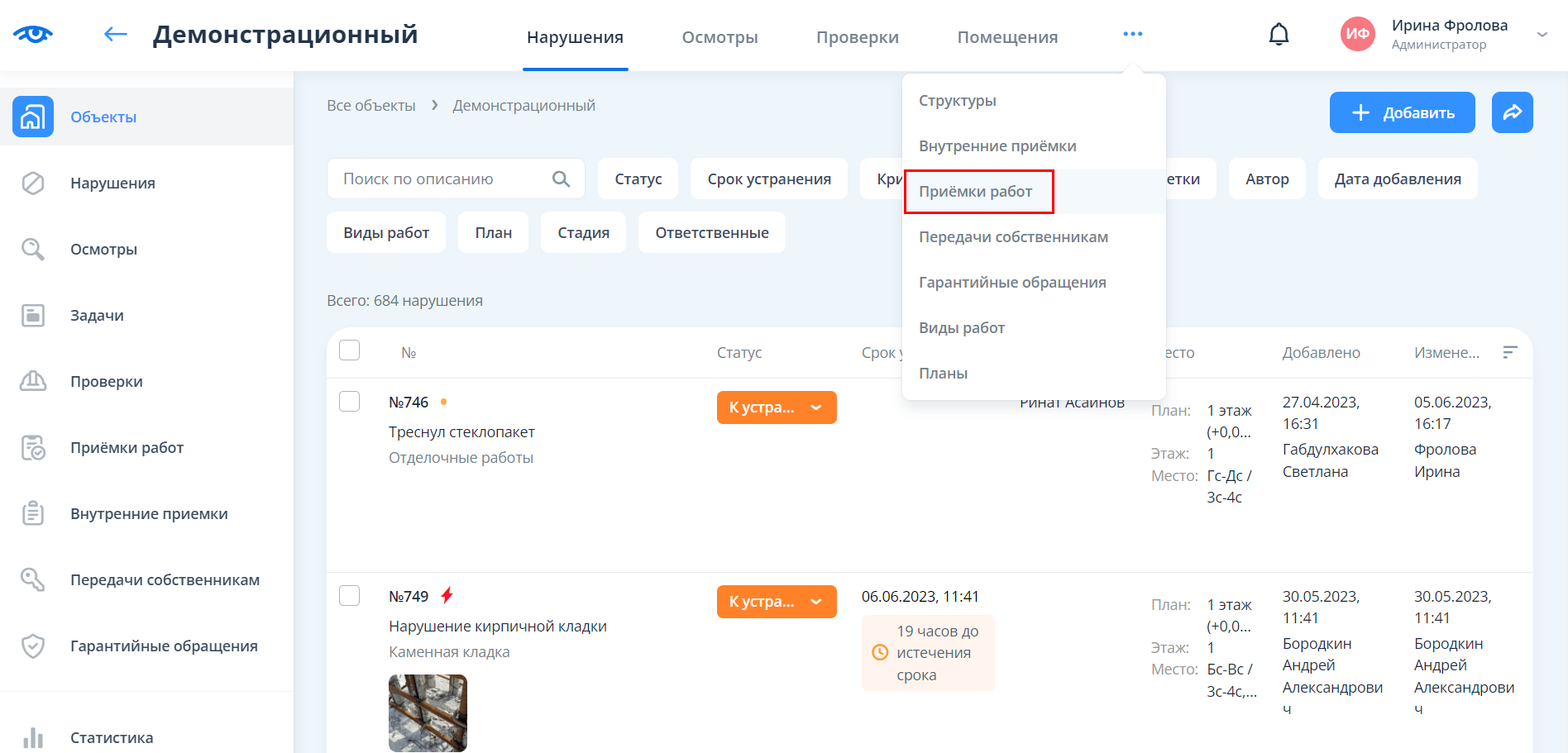Click the share arrow button

[x=1512, y=112]
